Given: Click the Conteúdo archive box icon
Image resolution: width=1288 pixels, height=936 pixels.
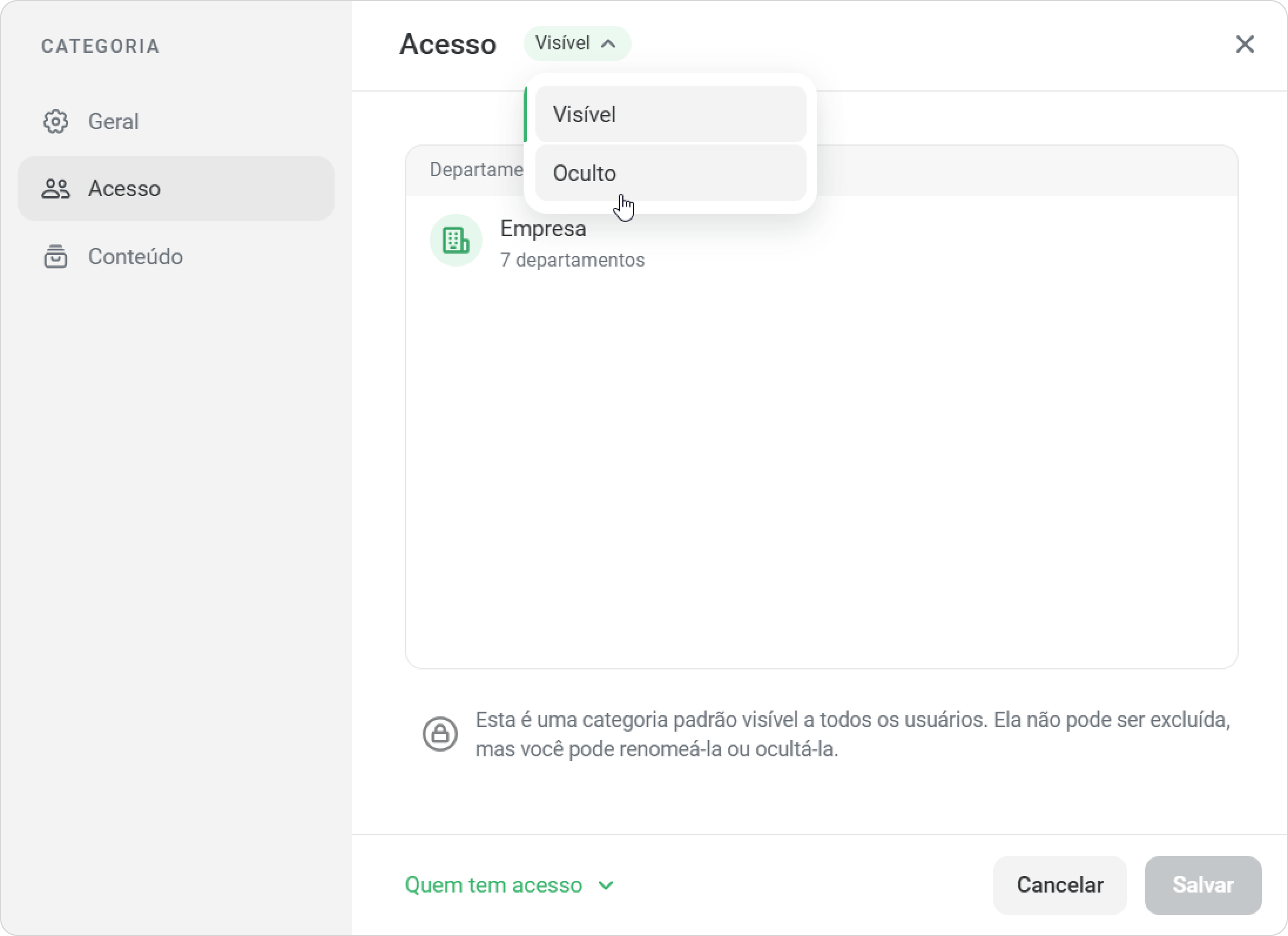Looking at the screenshot, I should coord(56,257).
